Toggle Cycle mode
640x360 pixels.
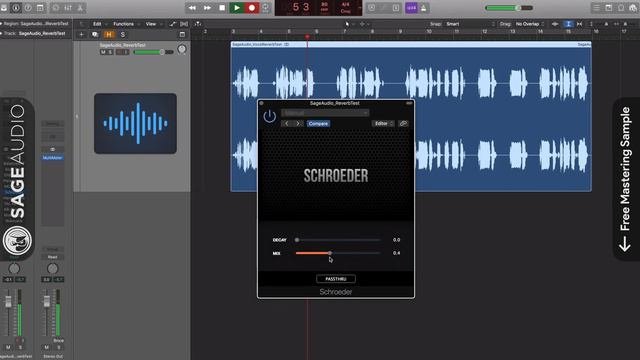[266, 8]
